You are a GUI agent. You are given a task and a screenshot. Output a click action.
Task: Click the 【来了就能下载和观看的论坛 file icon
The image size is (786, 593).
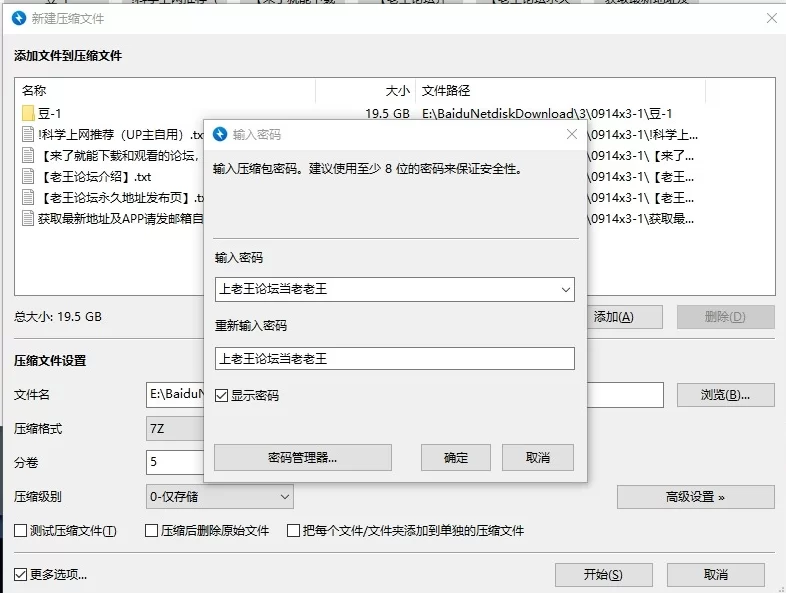[28, 155]
